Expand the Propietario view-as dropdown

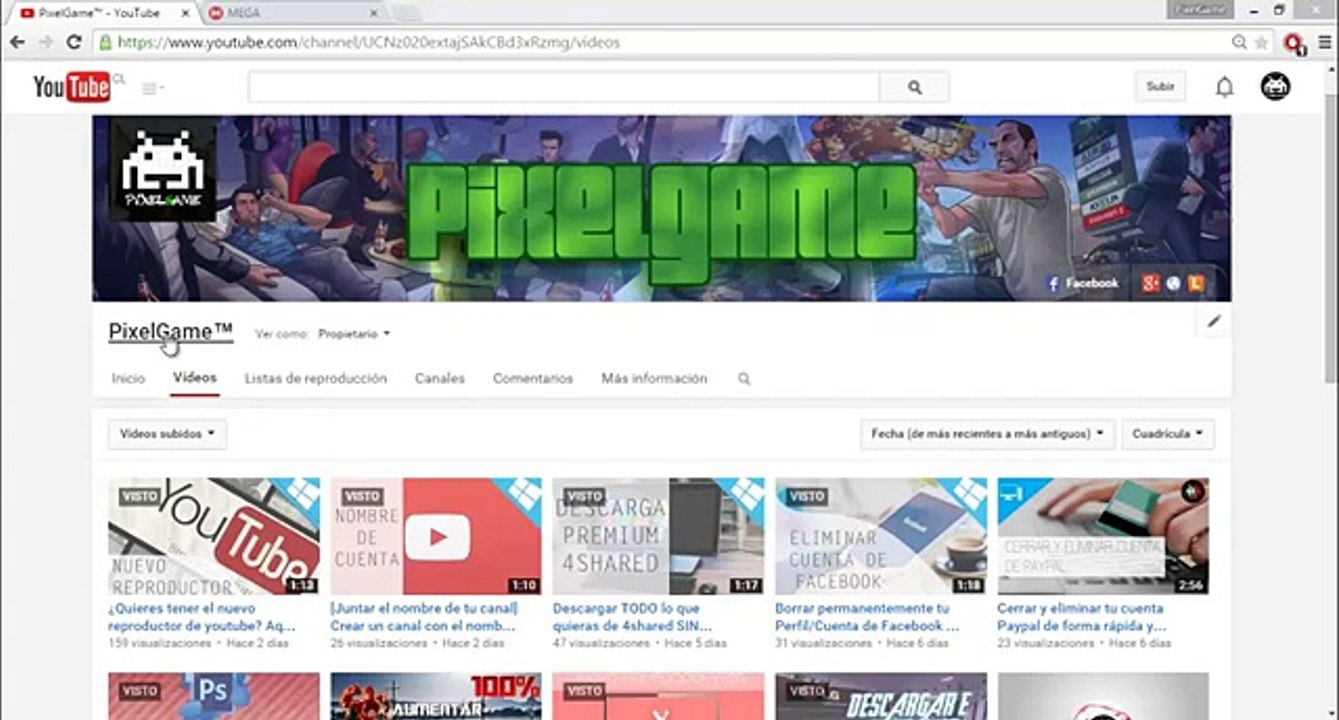pos(354,334)
